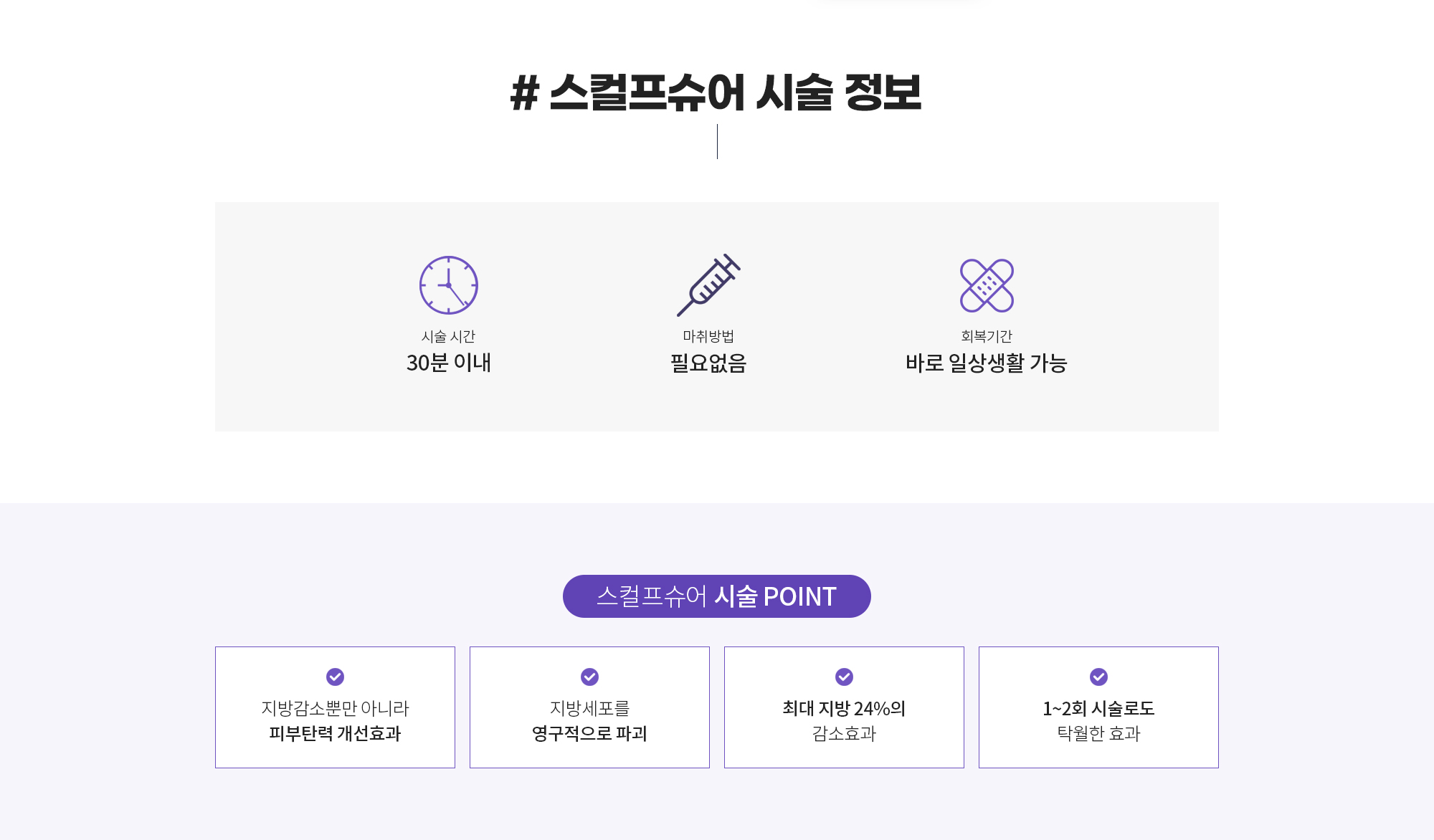Click the 마취방법 label
Viewport: 1434px width, 840px height.
708,336
